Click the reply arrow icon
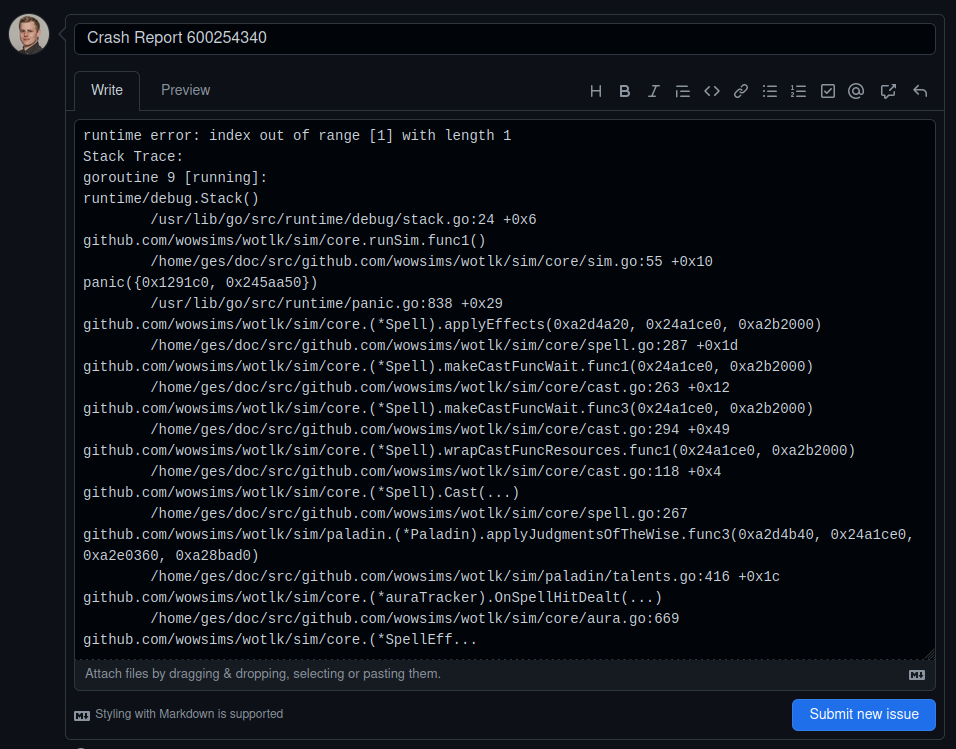Viewport: 956px width, 749px height. click(x=919, y=90)
